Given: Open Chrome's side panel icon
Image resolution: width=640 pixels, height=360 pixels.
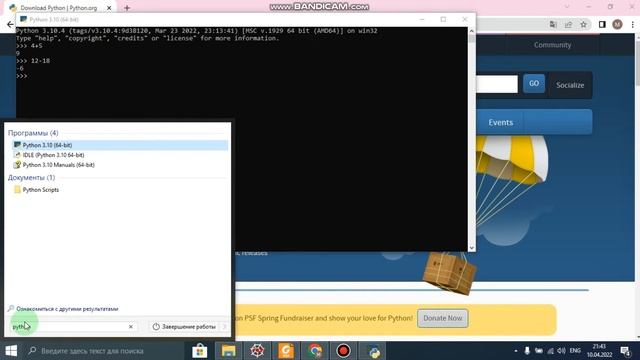Looking at the screenshot, I should 602,24.
